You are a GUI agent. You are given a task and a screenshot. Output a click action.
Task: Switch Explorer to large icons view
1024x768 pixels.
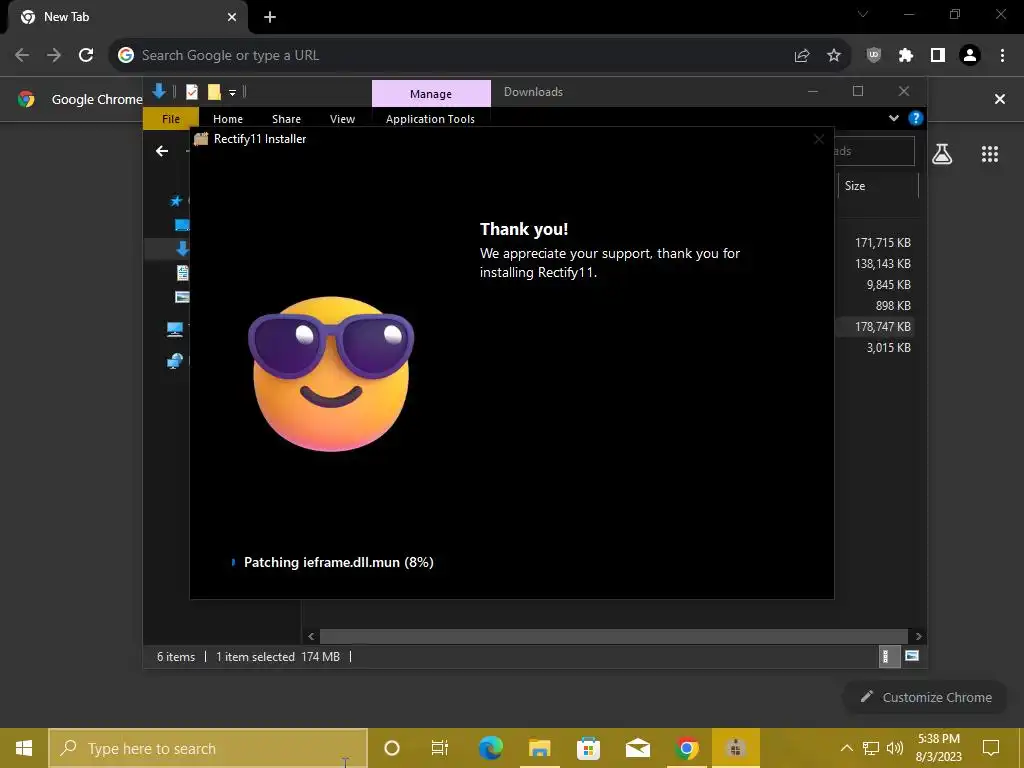[912, 656]
